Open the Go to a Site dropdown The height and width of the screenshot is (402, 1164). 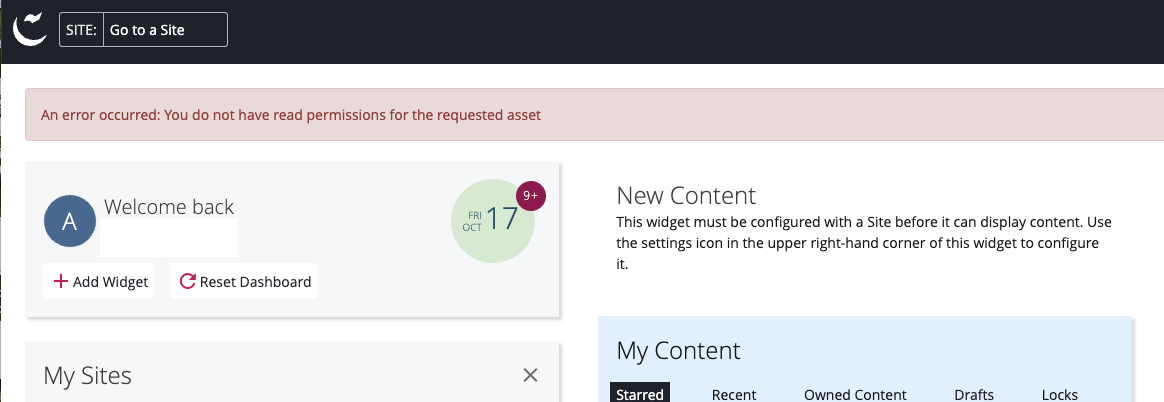165,30
